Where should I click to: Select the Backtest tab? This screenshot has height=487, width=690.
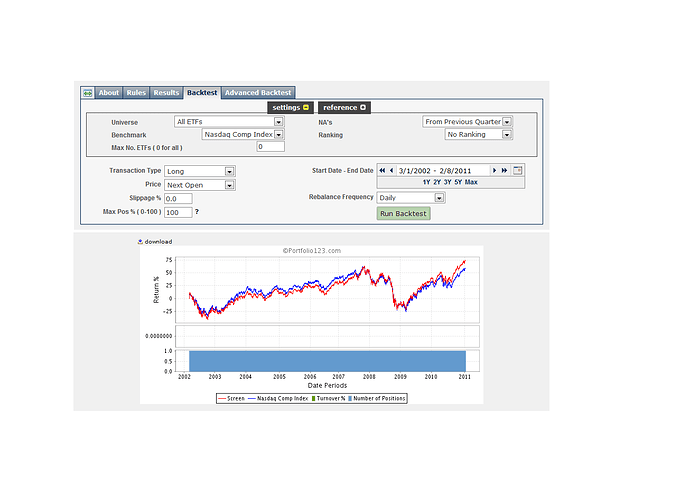point(202,93)
